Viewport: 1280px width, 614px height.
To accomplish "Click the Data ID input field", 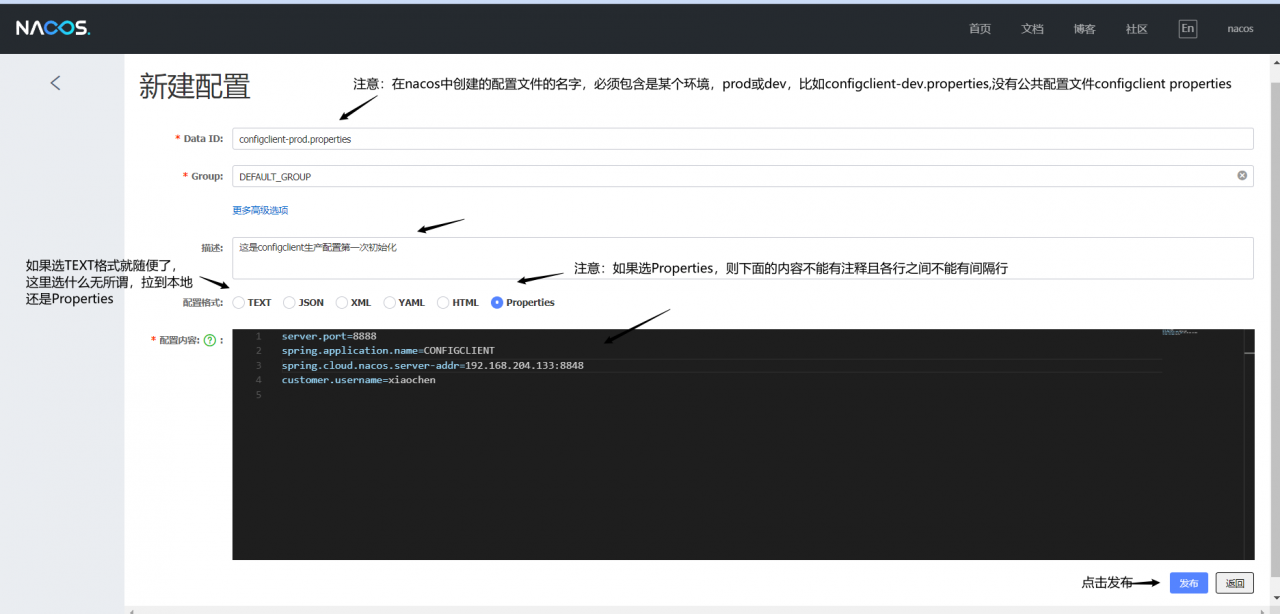I will tap(700, 138).
